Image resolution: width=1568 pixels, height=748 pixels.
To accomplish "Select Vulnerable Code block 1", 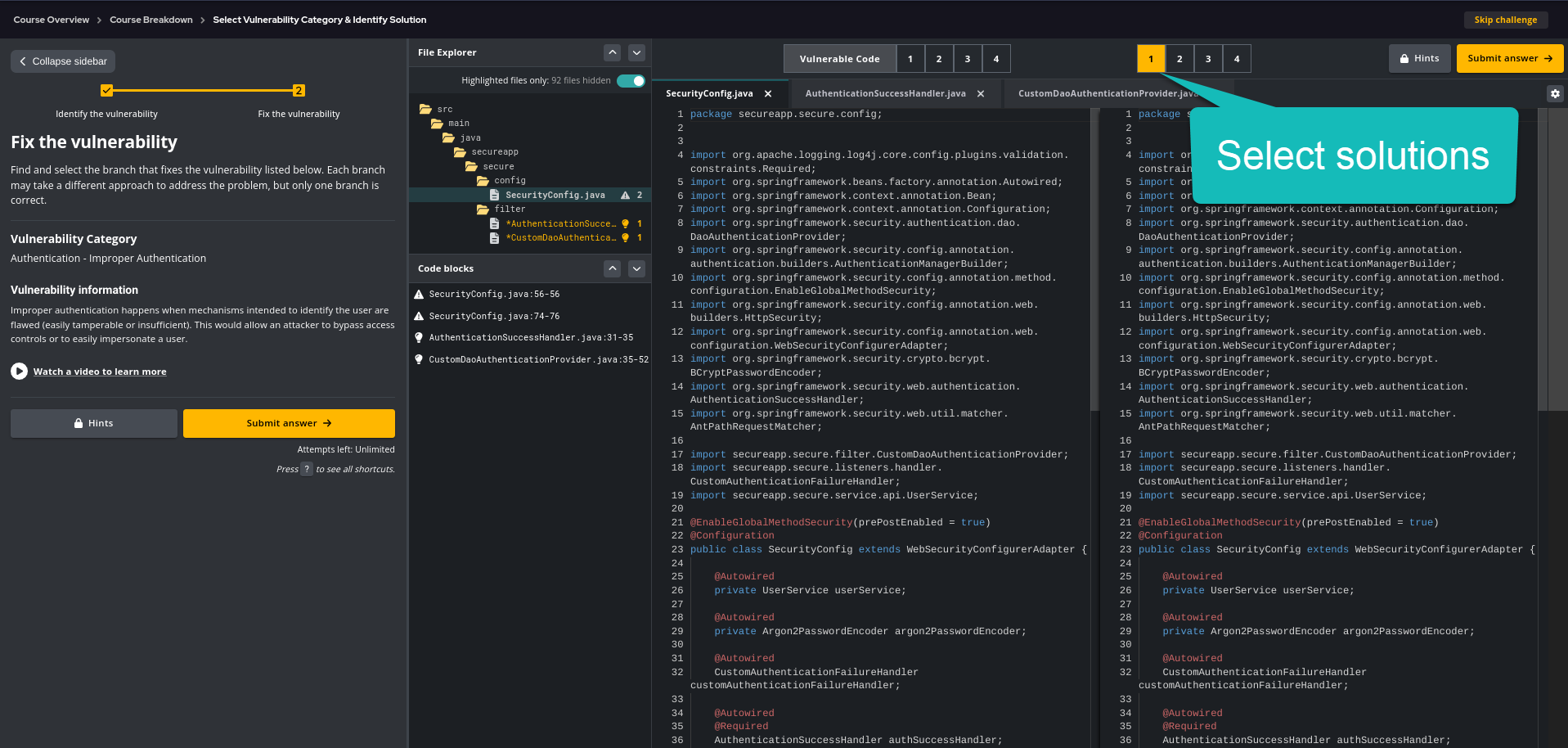I will (x=910, y=59).
